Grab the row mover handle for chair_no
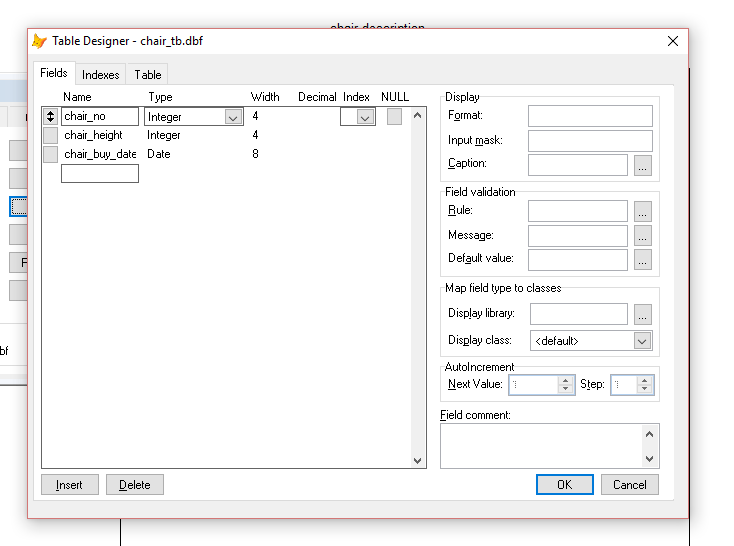This screenshot has height=546, width=734. 51,116
